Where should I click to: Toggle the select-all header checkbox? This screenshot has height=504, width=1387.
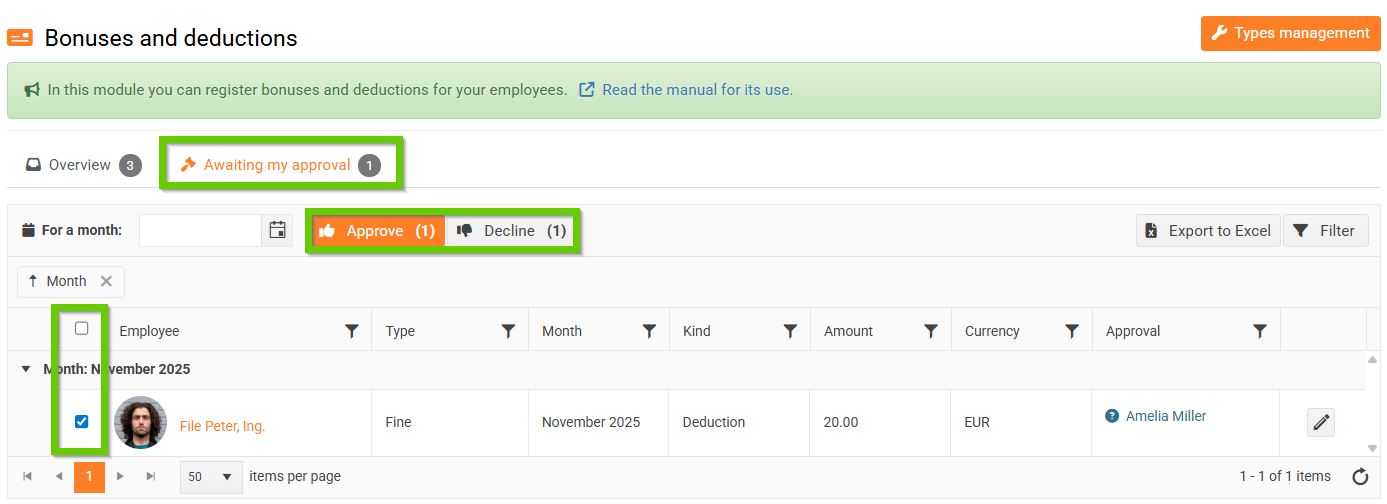click(x=82, y=328)
